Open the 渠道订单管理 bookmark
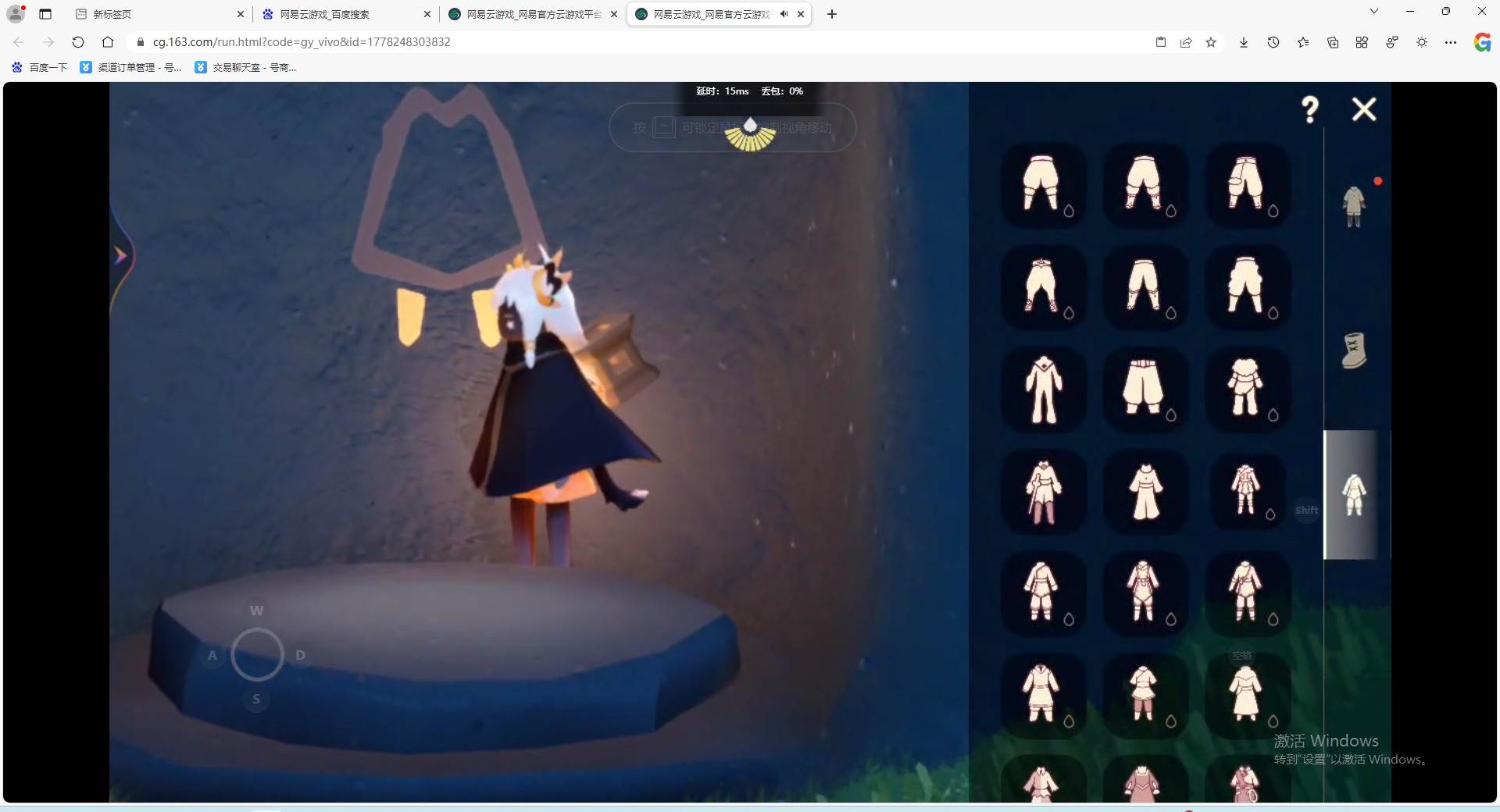Screen dimensions: 1500x812 click(131, 67)
